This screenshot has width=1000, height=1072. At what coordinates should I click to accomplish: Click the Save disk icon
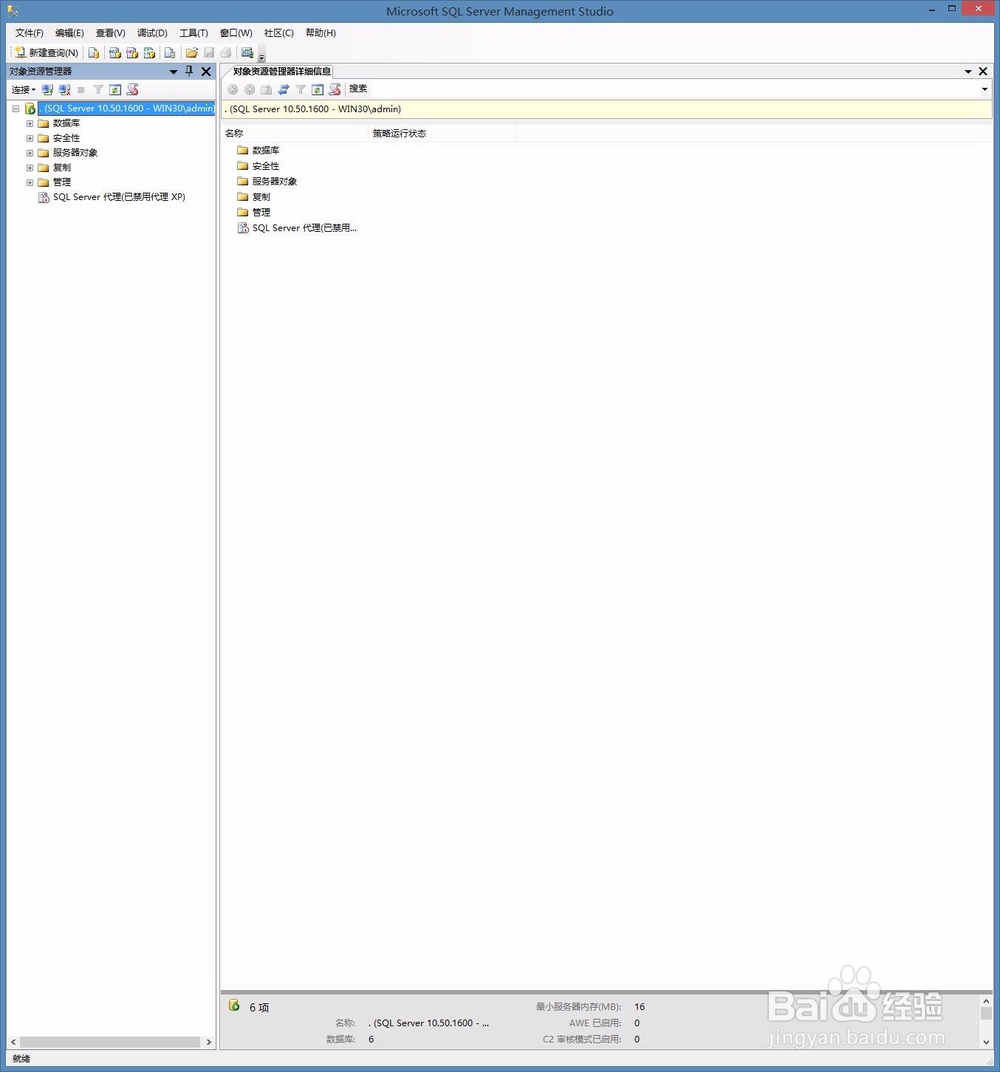coord(209,53)
